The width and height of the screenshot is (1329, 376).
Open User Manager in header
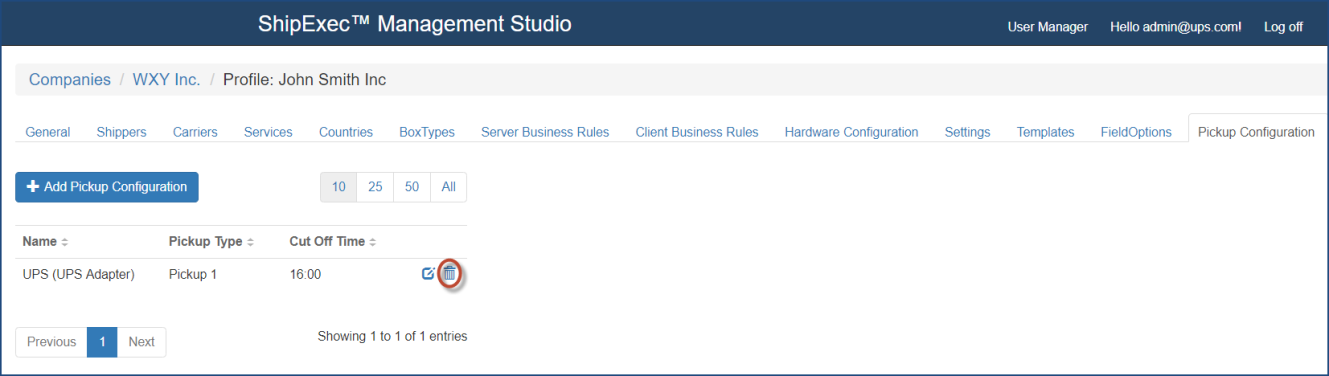pos(1047,27)
